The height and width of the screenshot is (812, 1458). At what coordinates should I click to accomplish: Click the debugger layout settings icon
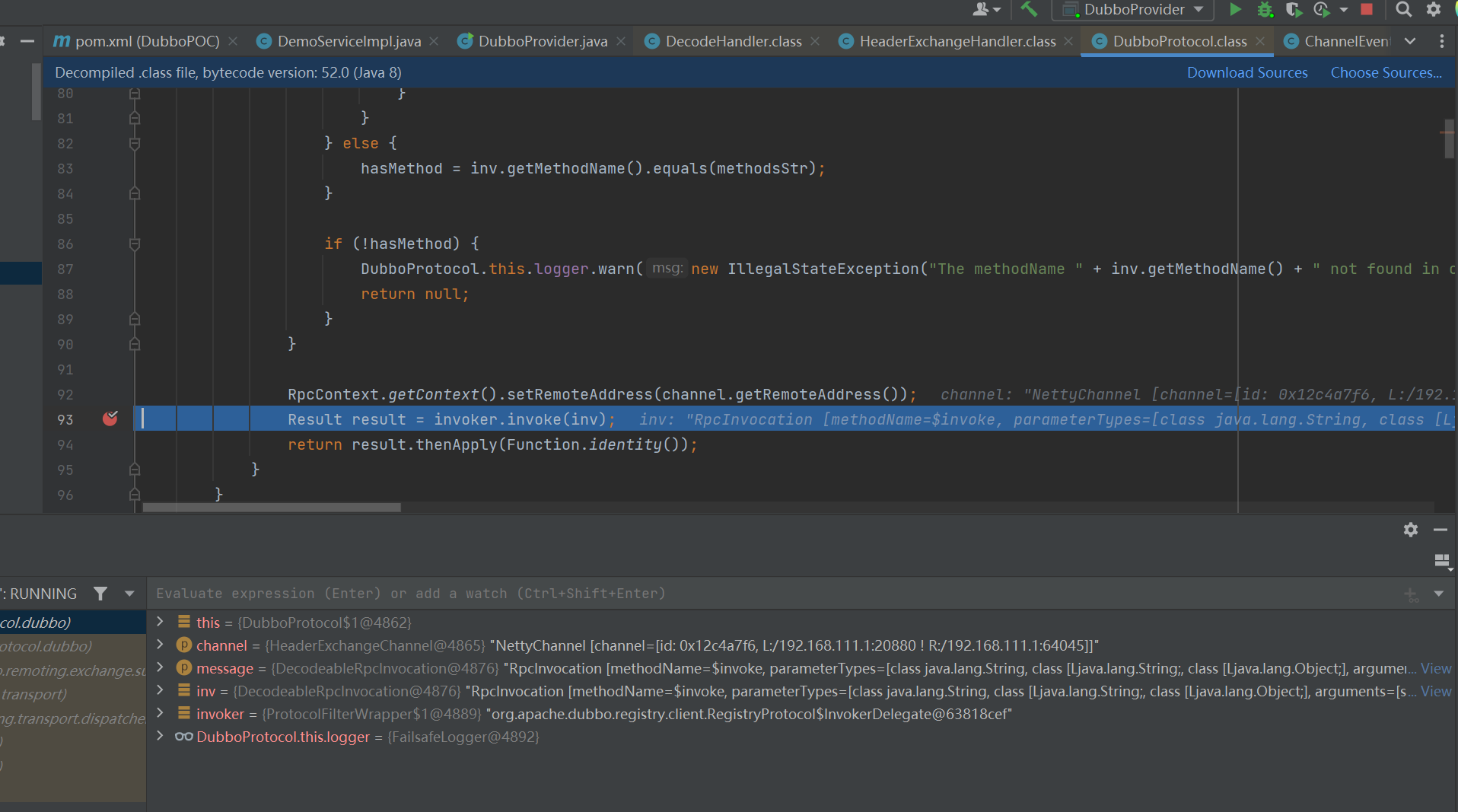point(1442,562)
